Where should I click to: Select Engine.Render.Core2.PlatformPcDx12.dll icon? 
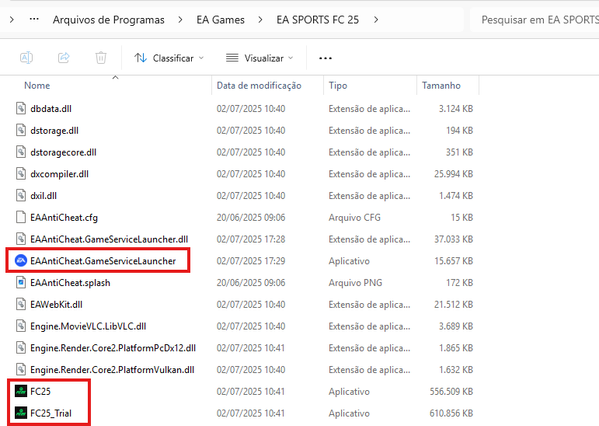[x=21, y=348]
